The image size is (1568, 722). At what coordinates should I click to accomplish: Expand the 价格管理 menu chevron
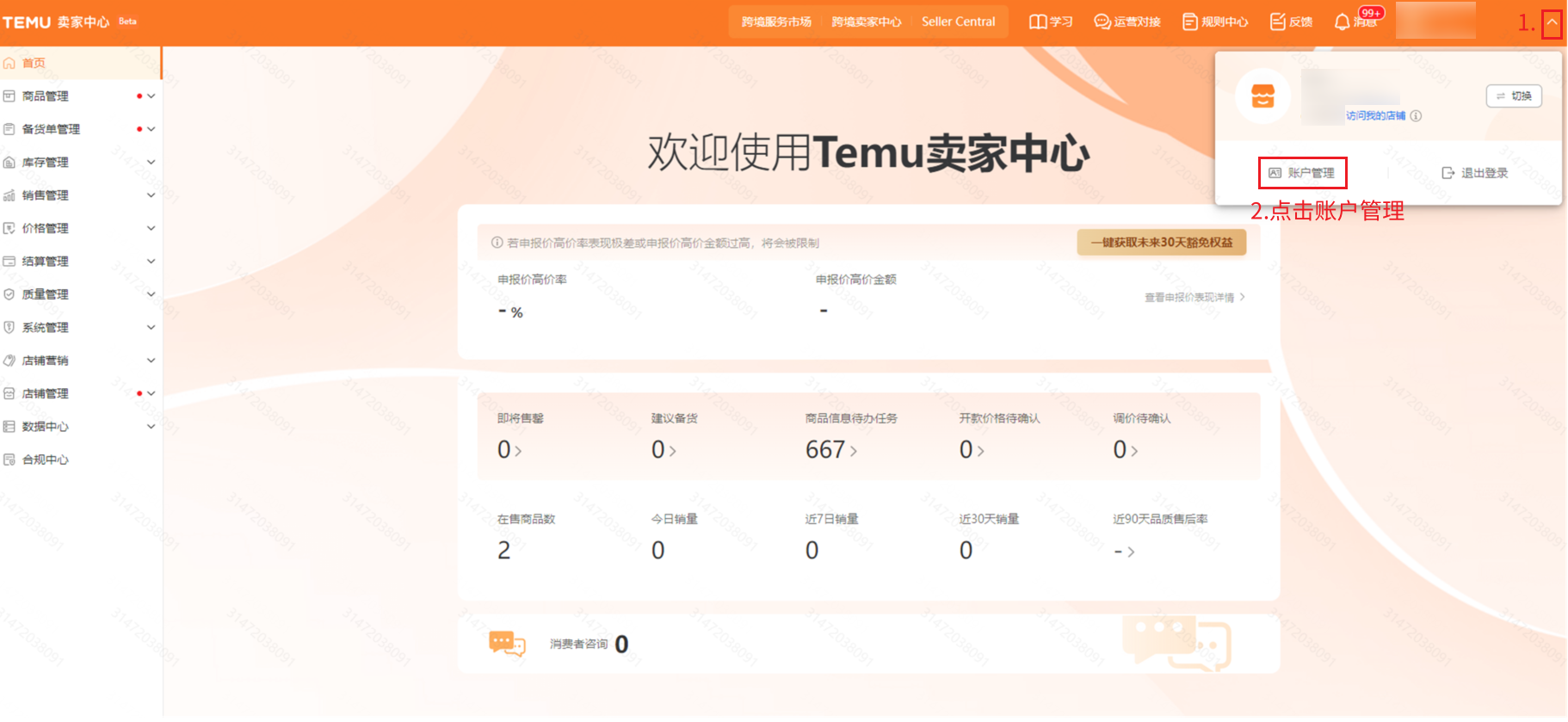(151, 228)
